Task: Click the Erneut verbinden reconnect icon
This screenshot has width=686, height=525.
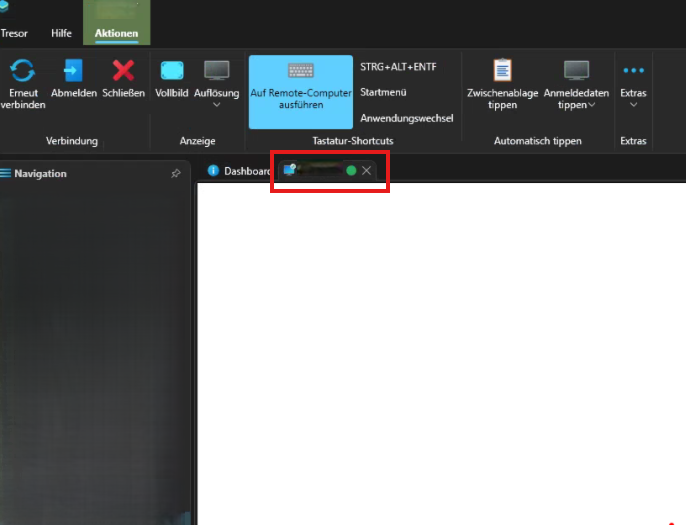Action: (23, 70)
